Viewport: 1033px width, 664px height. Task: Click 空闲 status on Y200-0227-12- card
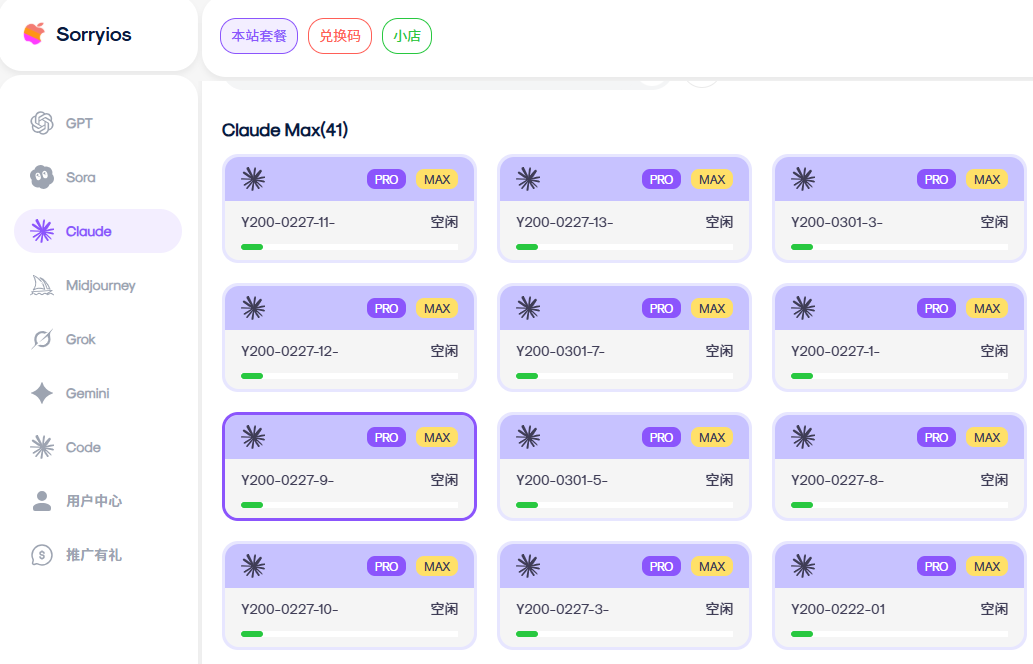tap(444, 351)
